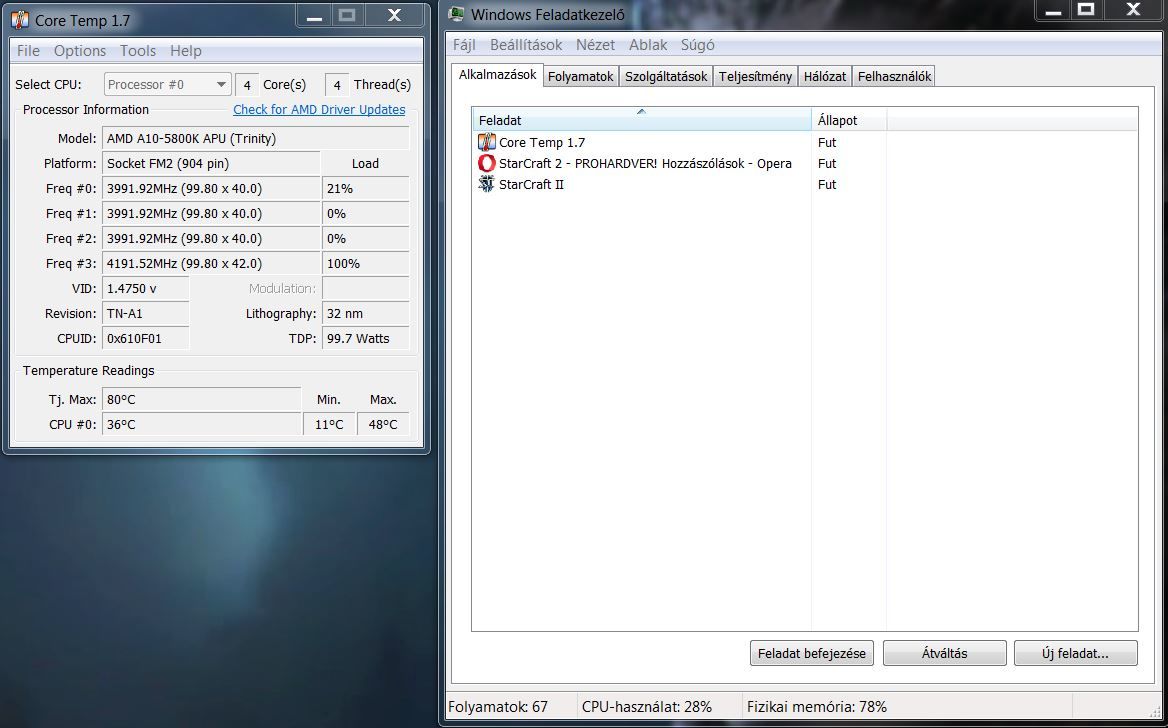Click the Tj. Max value 80°C

click(x=201, y=399)
